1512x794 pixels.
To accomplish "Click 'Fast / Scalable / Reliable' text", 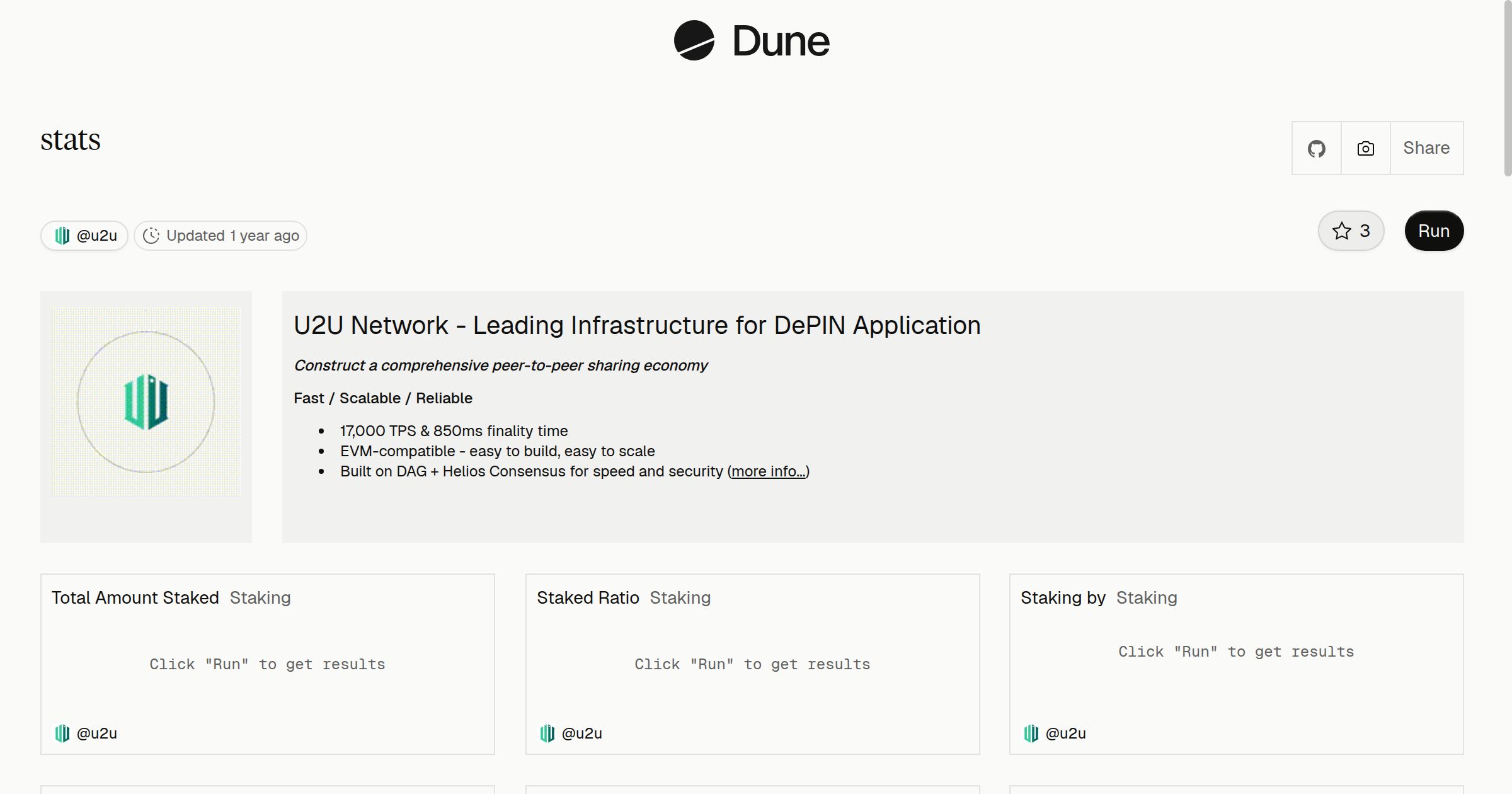I will click(383, 398).
